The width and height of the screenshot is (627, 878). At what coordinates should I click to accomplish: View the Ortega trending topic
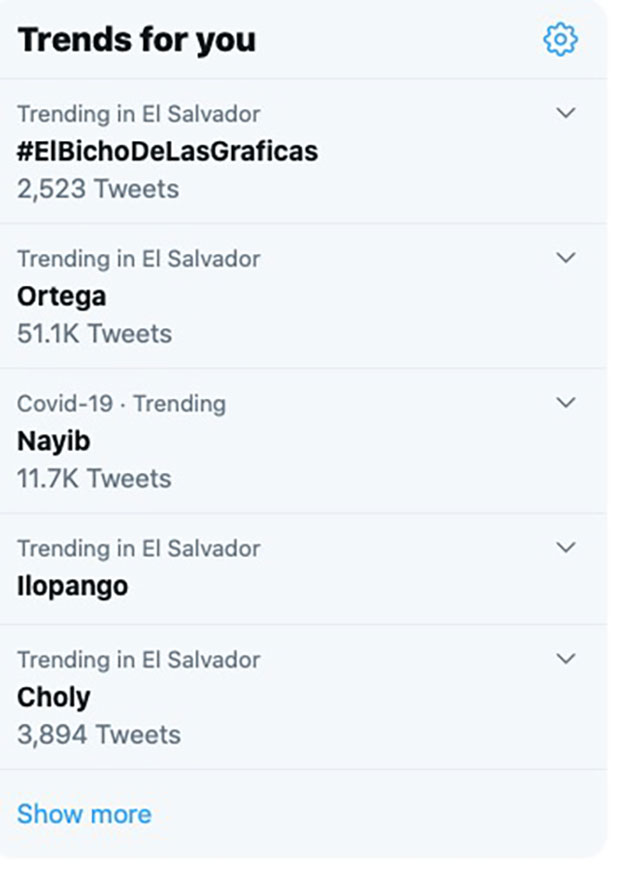click(61, 296)
